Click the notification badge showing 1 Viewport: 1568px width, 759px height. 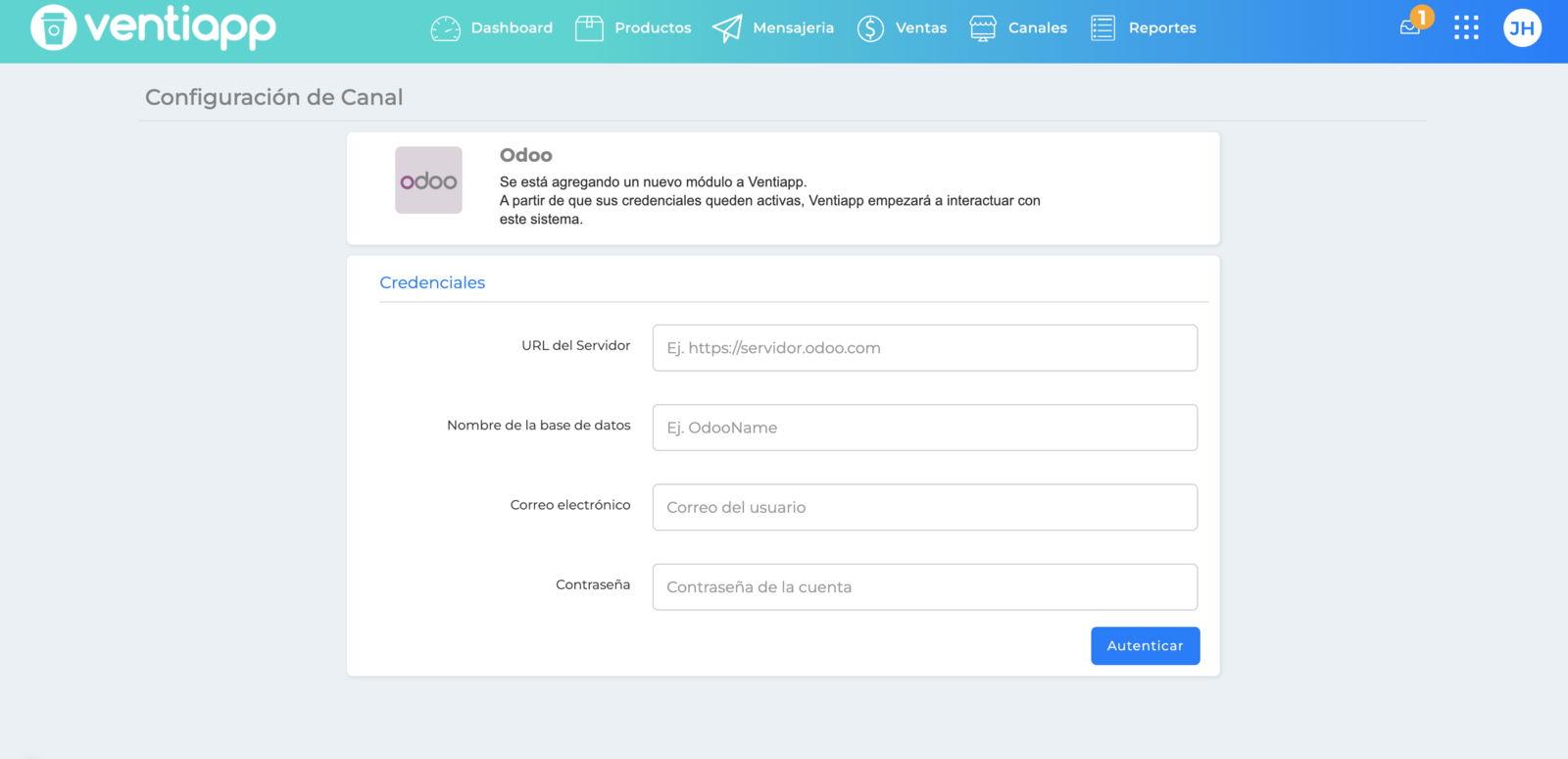point(1422,18)
